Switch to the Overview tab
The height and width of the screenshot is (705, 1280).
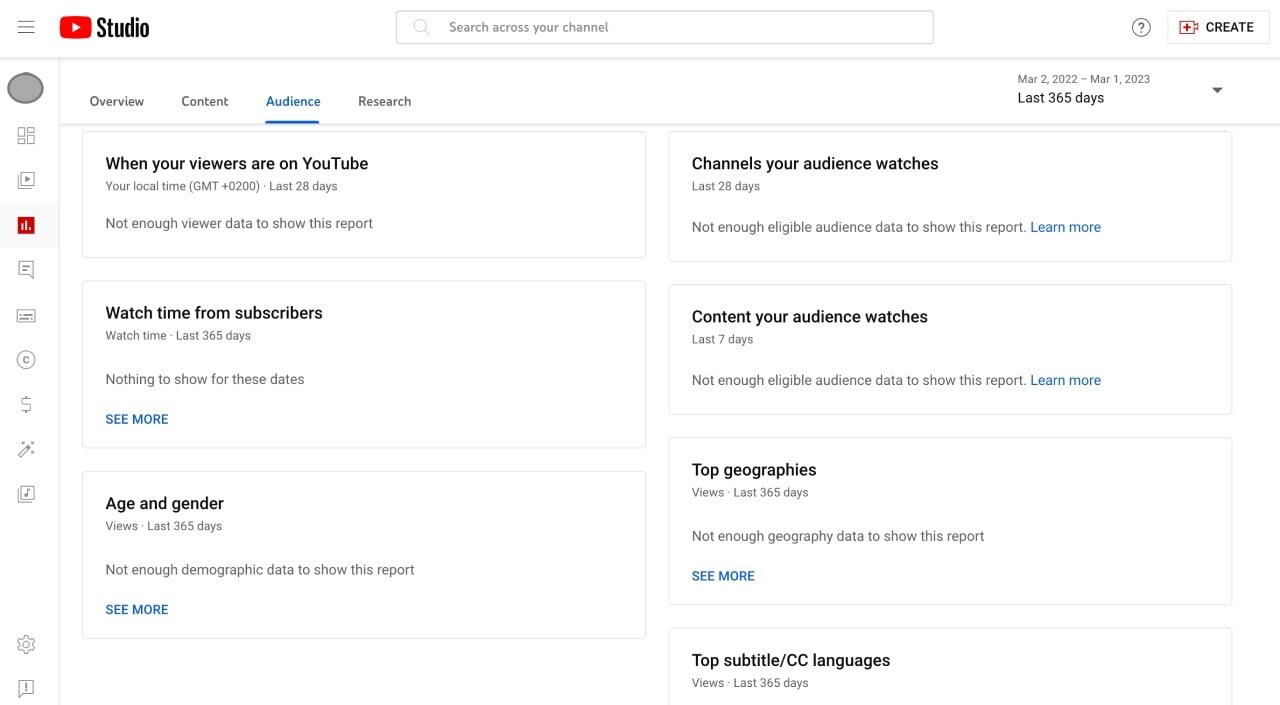click(x=117, y=101)
